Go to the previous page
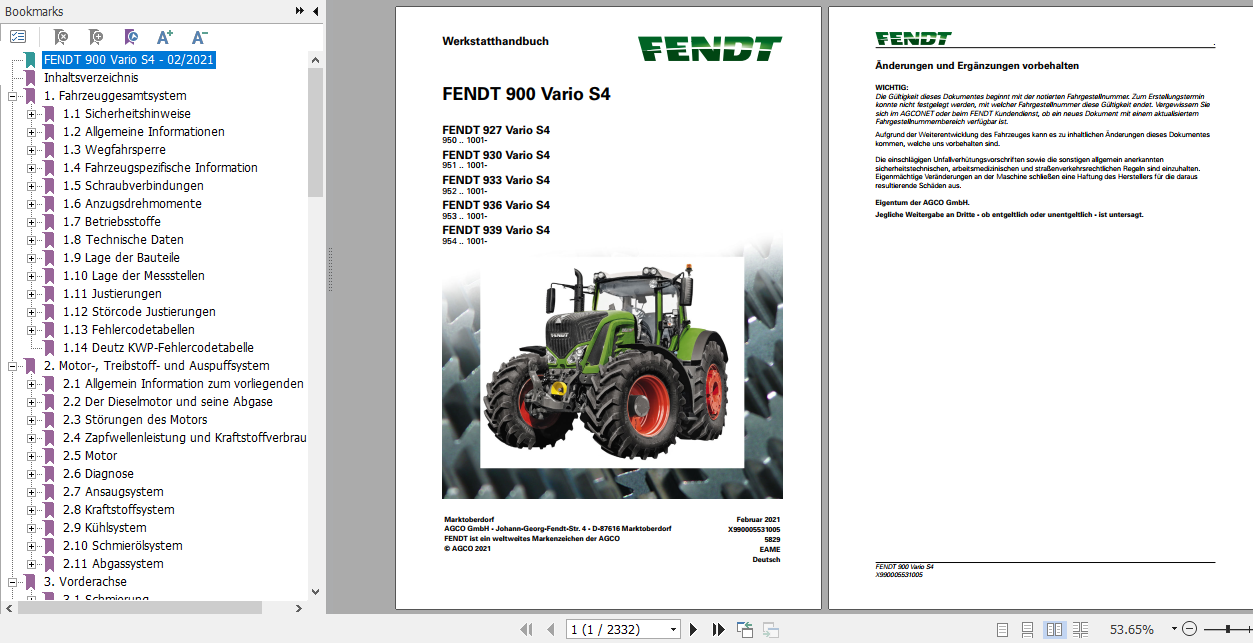1253x643 pixels. (x=550, y=629)
